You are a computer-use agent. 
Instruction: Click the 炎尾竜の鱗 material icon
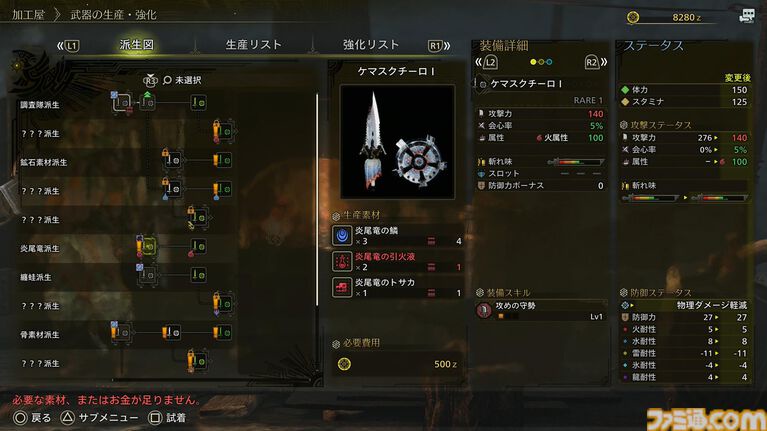pyautogui.click(x=342, y=235)
